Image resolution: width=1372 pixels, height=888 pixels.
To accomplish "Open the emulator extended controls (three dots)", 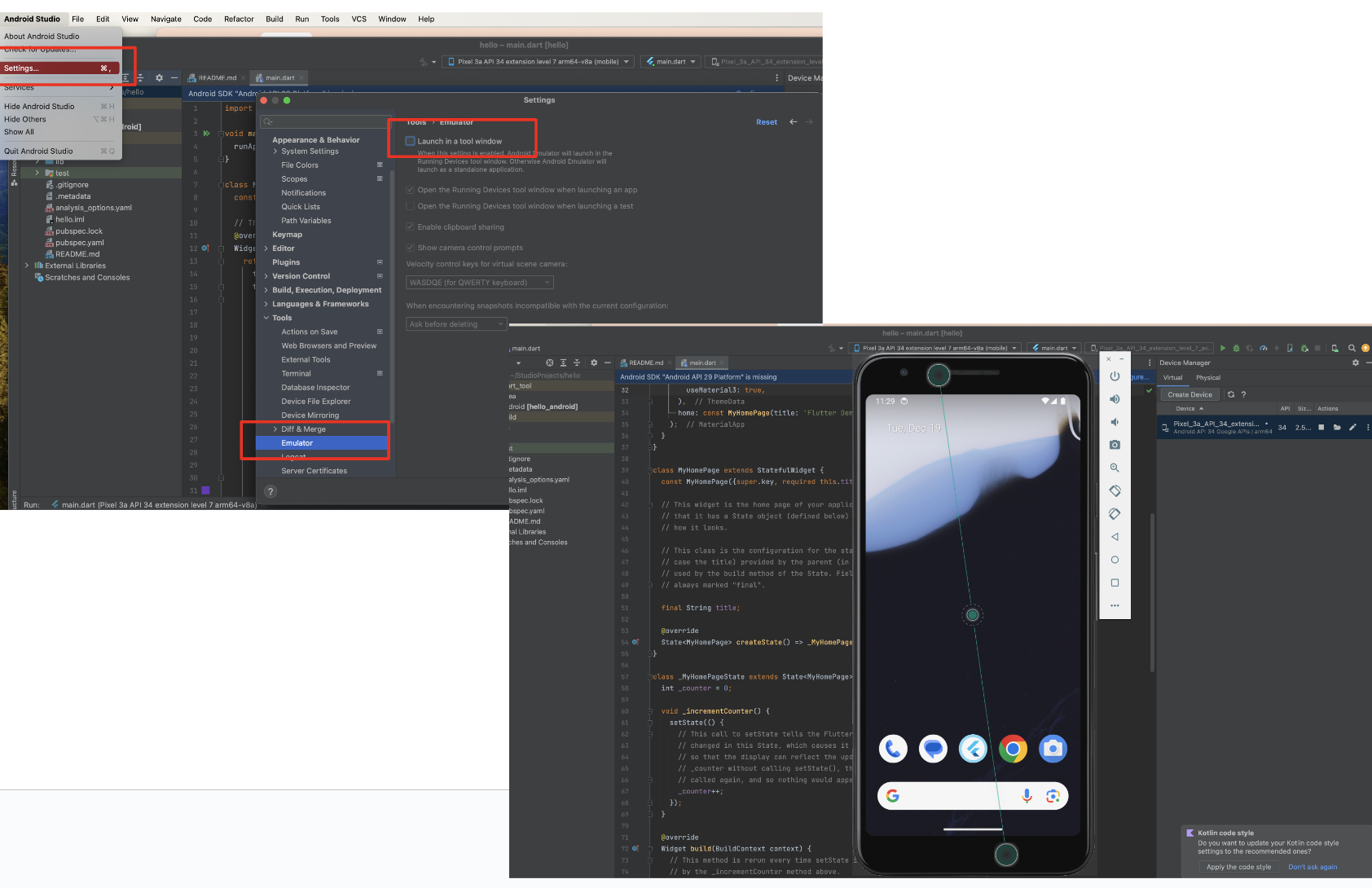I will pyautogui.click(x=1115, y=605).
